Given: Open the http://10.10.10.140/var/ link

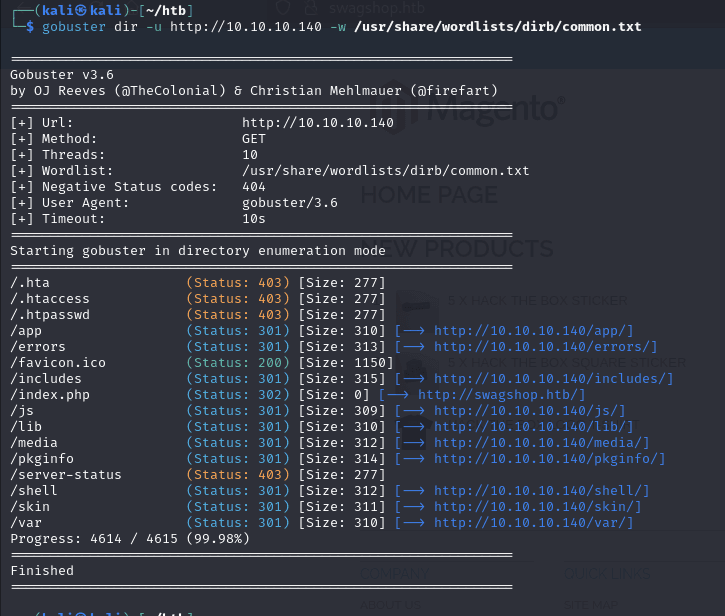Looking at the screenshot, I should pos(533,523).
